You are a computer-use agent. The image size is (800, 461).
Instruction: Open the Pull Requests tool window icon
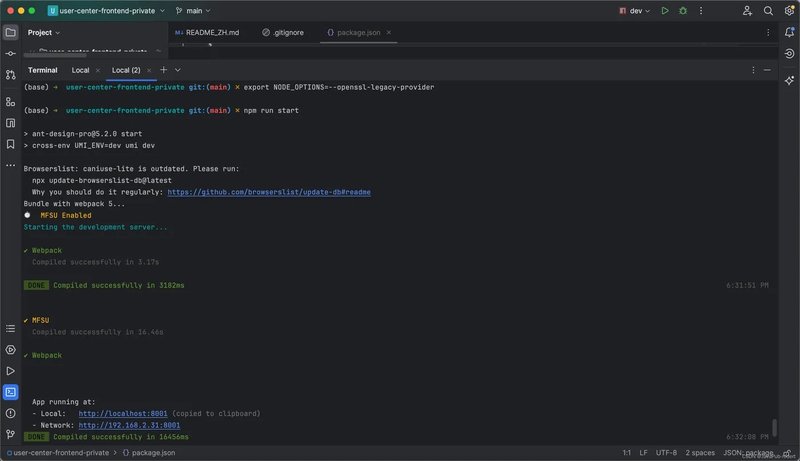[10, 75]
